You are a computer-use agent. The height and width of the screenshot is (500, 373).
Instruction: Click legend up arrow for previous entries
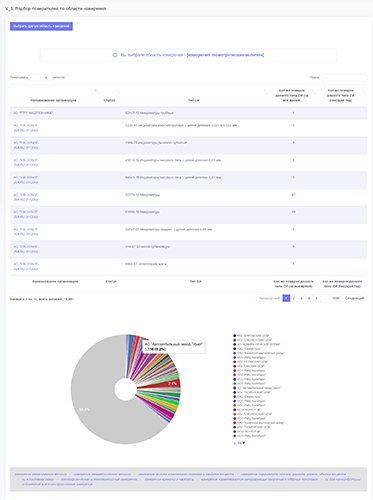(x=235, y=443)
